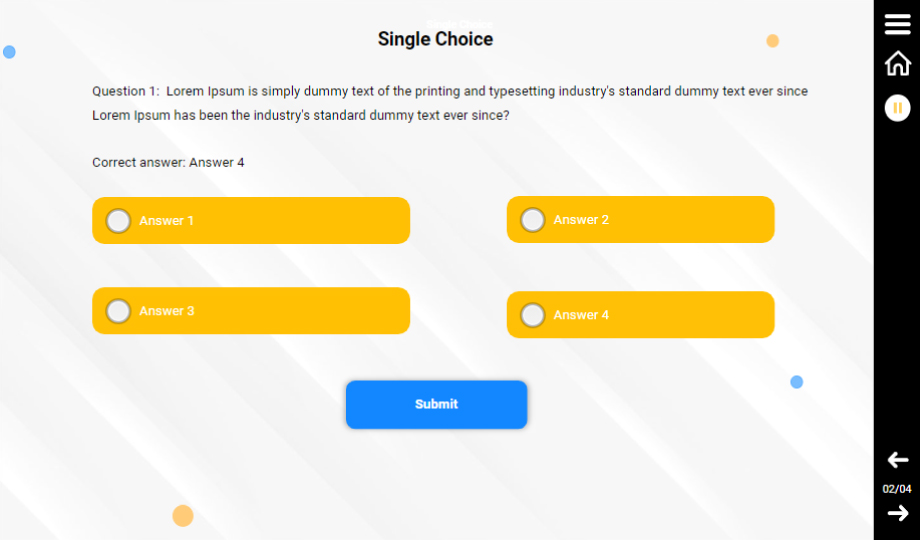Select the Answer 4 radio circle
The width and height of the screenshot is (920, 540).
click(533, 315)
